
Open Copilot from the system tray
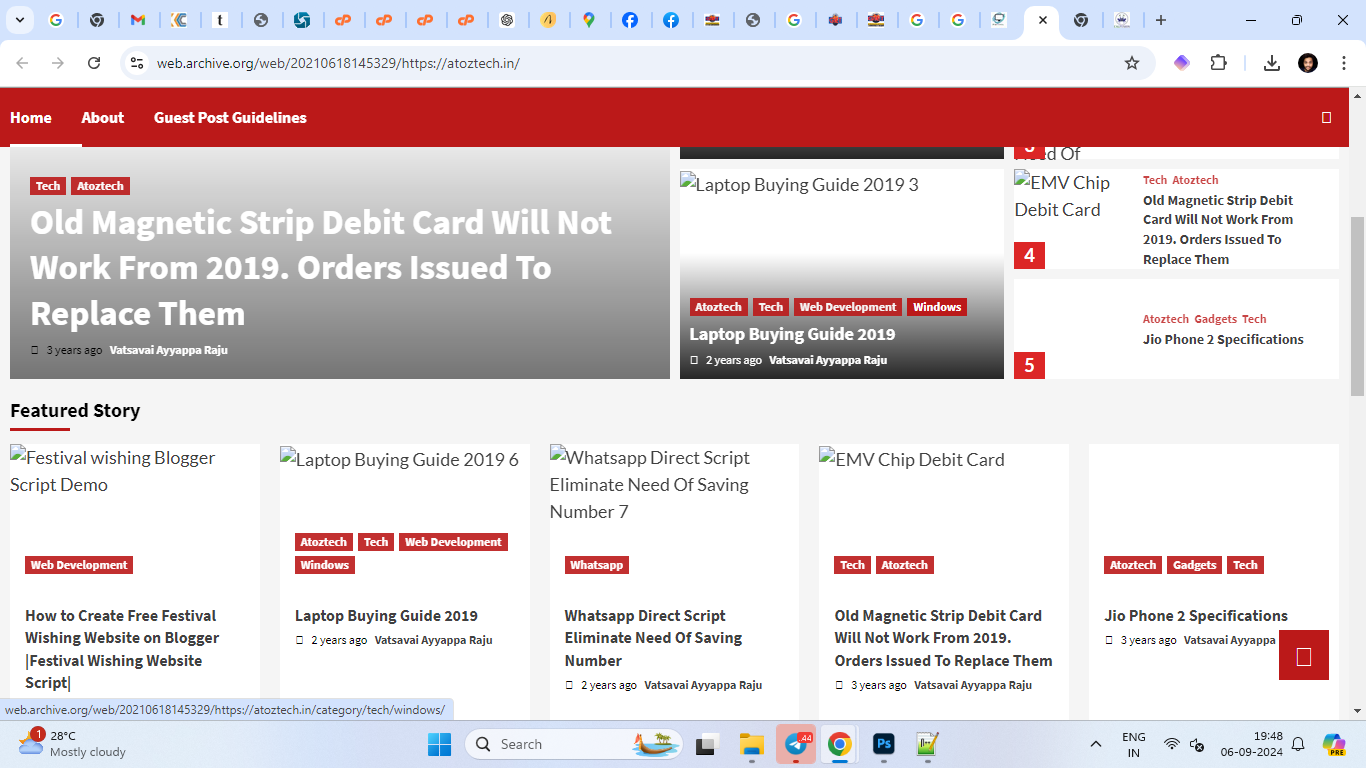[1333, 744]
